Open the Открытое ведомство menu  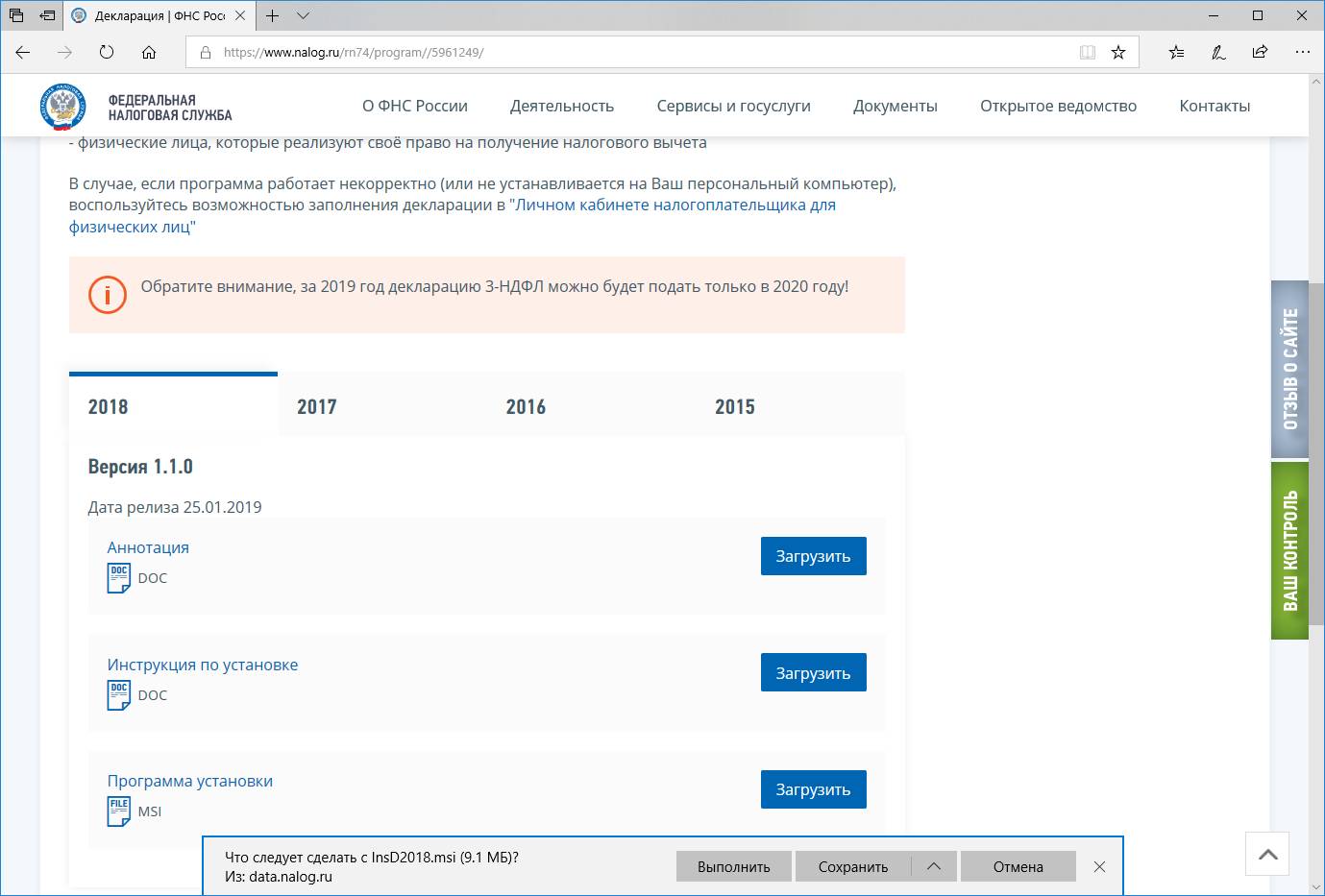click(1058, 106)
